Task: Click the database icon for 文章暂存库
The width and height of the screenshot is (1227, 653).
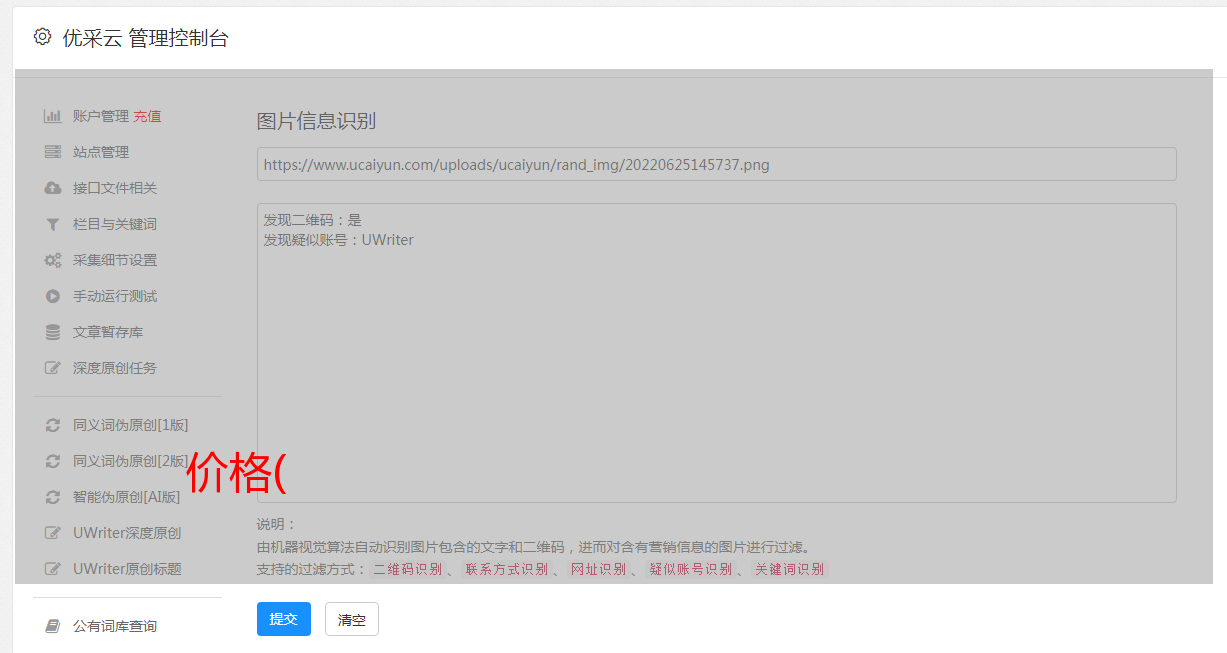Action: click(53, 332)
